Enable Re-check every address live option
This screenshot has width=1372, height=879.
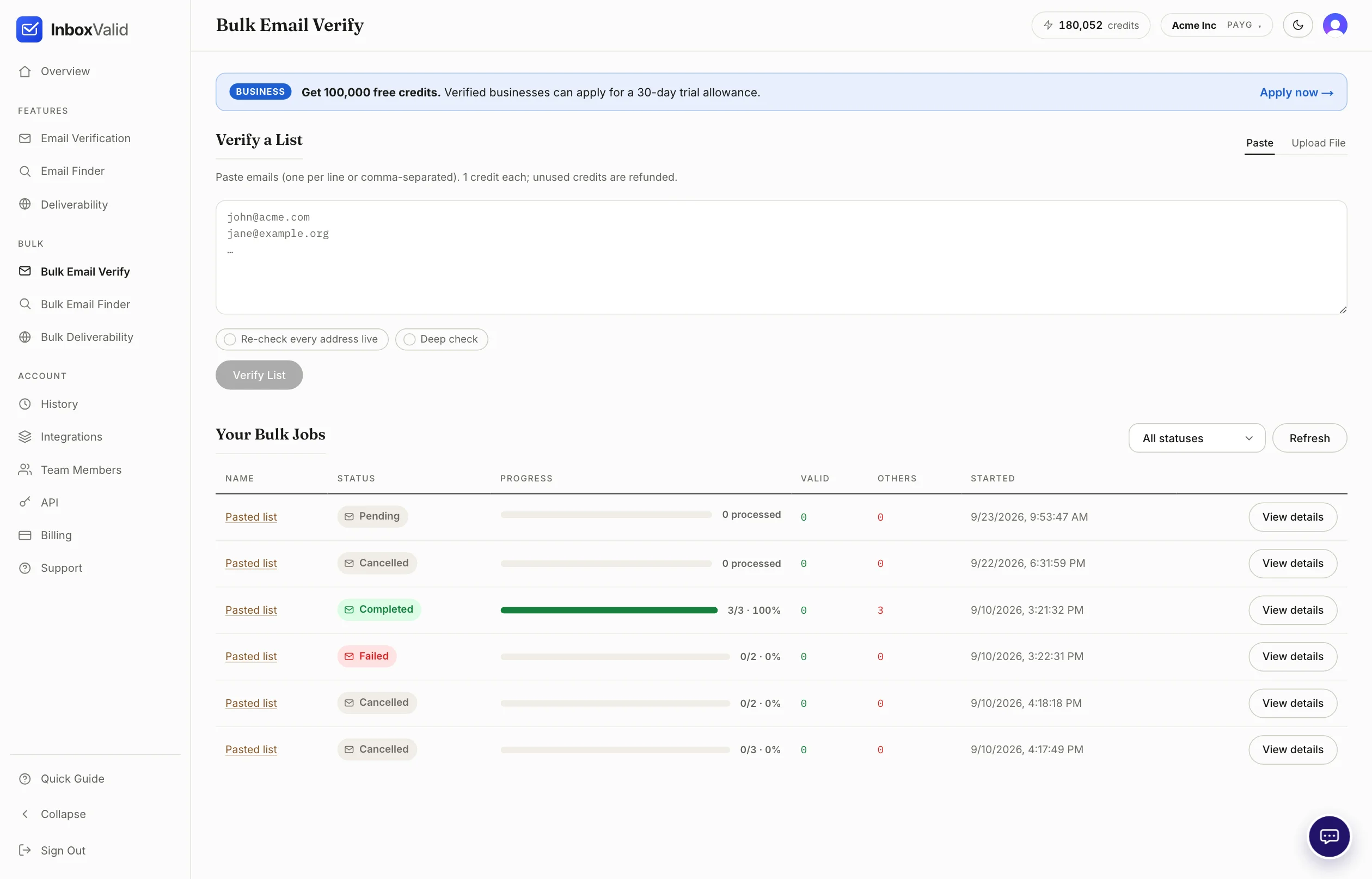click(x=302, y=339)
